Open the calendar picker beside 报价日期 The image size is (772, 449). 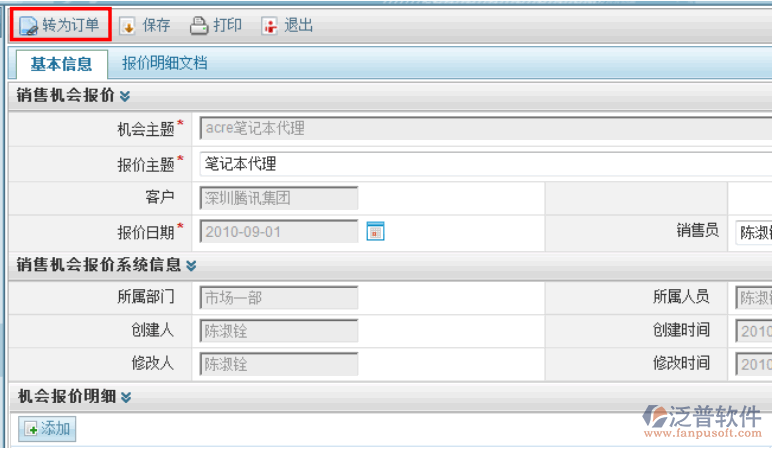pyautogui.click(x=375, y=231)
